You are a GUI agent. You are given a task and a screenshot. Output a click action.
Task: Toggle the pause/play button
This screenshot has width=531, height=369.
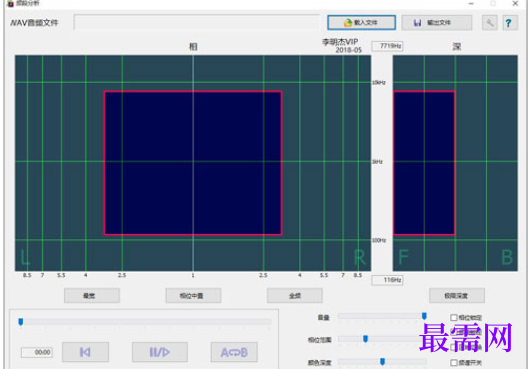160,352
